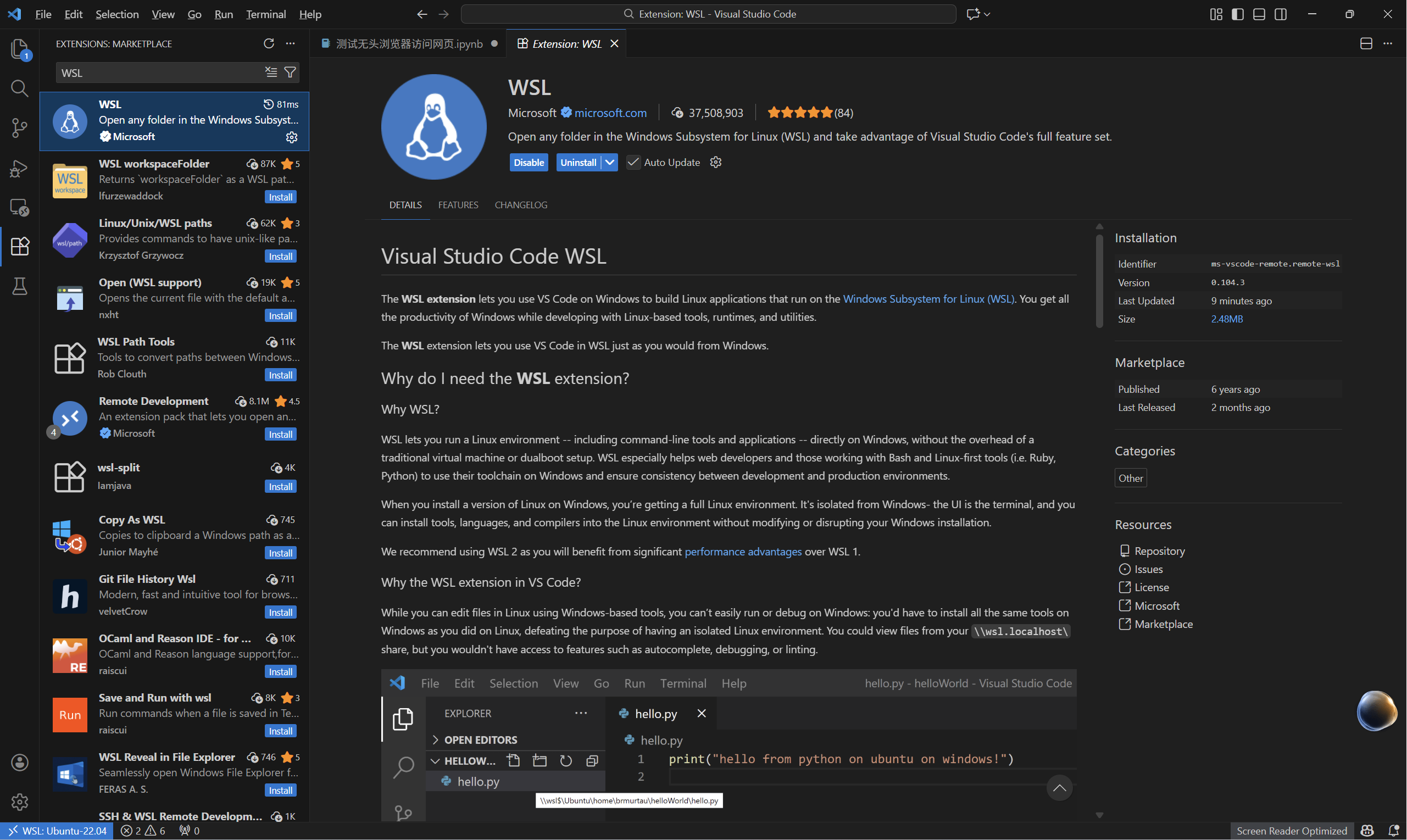
Task: Install WSL workspaceFolder extension
Action: (x=280, y=197)
